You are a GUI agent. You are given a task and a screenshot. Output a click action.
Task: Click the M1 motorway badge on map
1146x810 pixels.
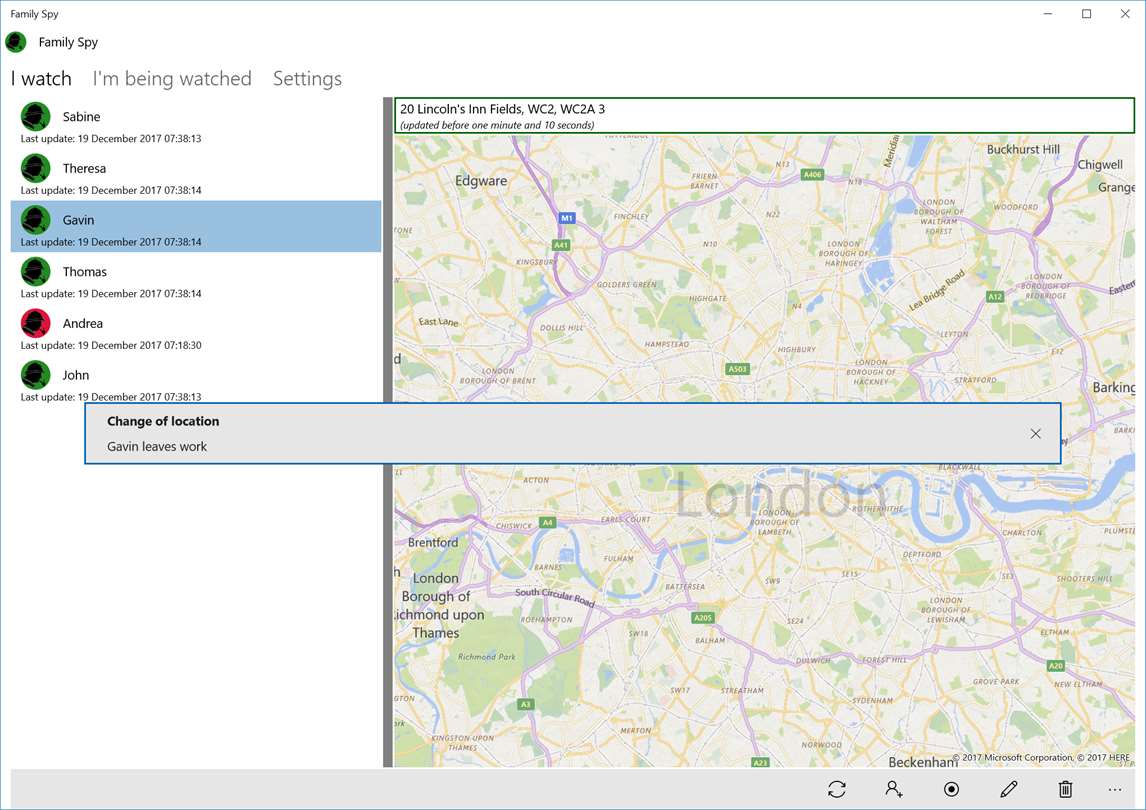(567, 218)
